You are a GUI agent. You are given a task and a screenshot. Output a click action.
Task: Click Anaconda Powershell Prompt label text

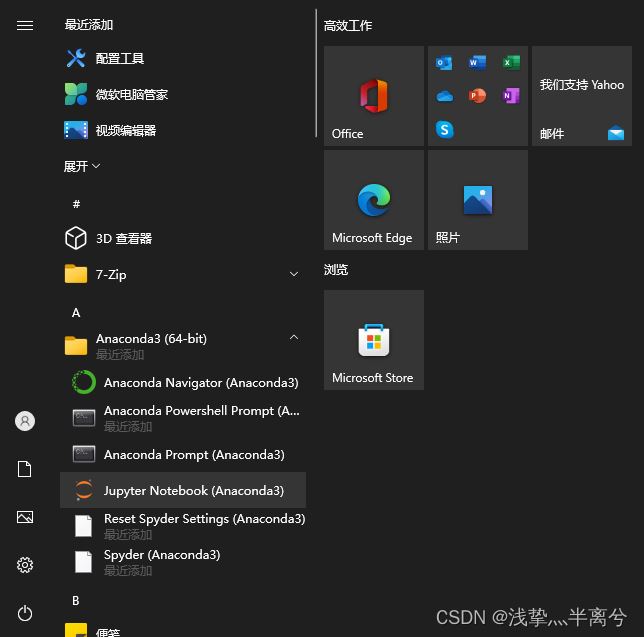tap(202, 410)
